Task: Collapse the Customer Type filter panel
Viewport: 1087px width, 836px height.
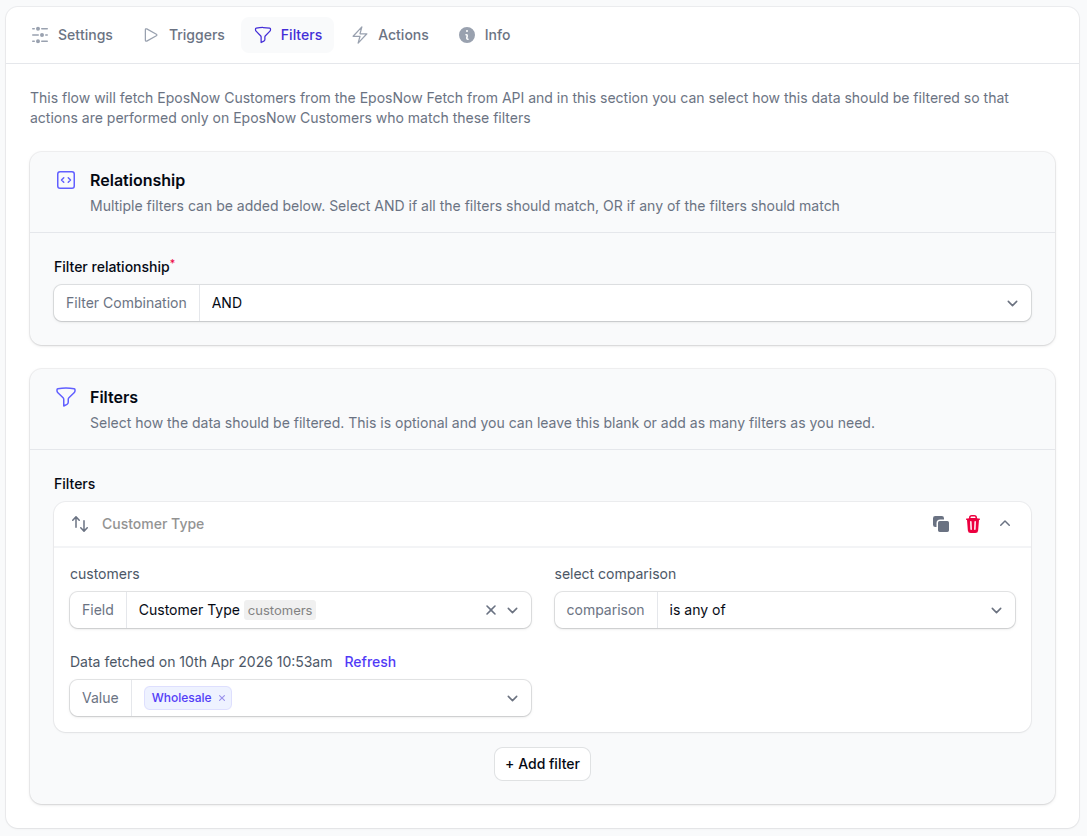Action: coord(1005,524)
